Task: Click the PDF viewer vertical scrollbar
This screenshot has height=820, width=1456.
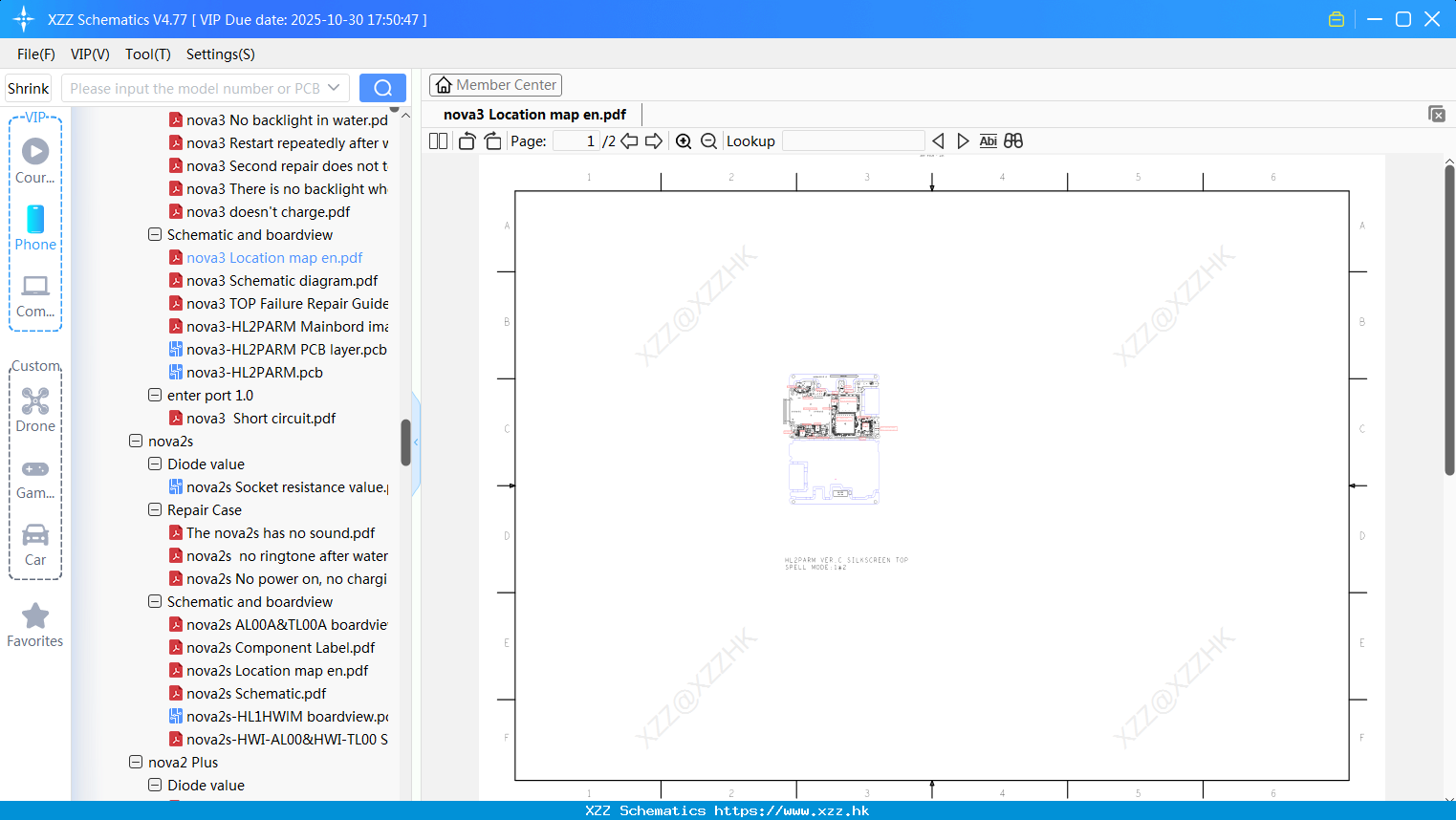Action: point(1449,320)
